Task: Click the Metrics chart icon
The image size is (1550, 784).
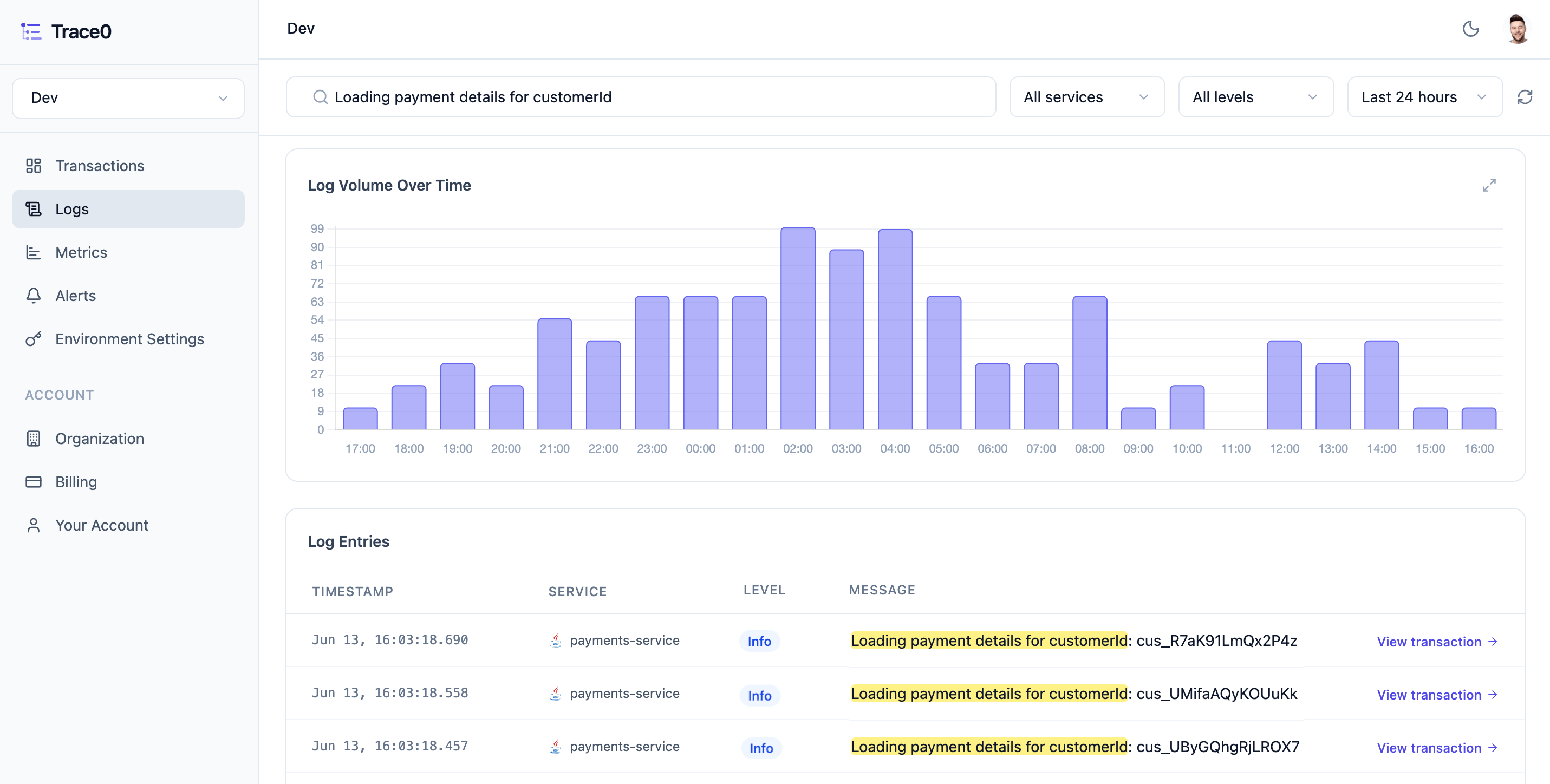Action: point(34,252)
